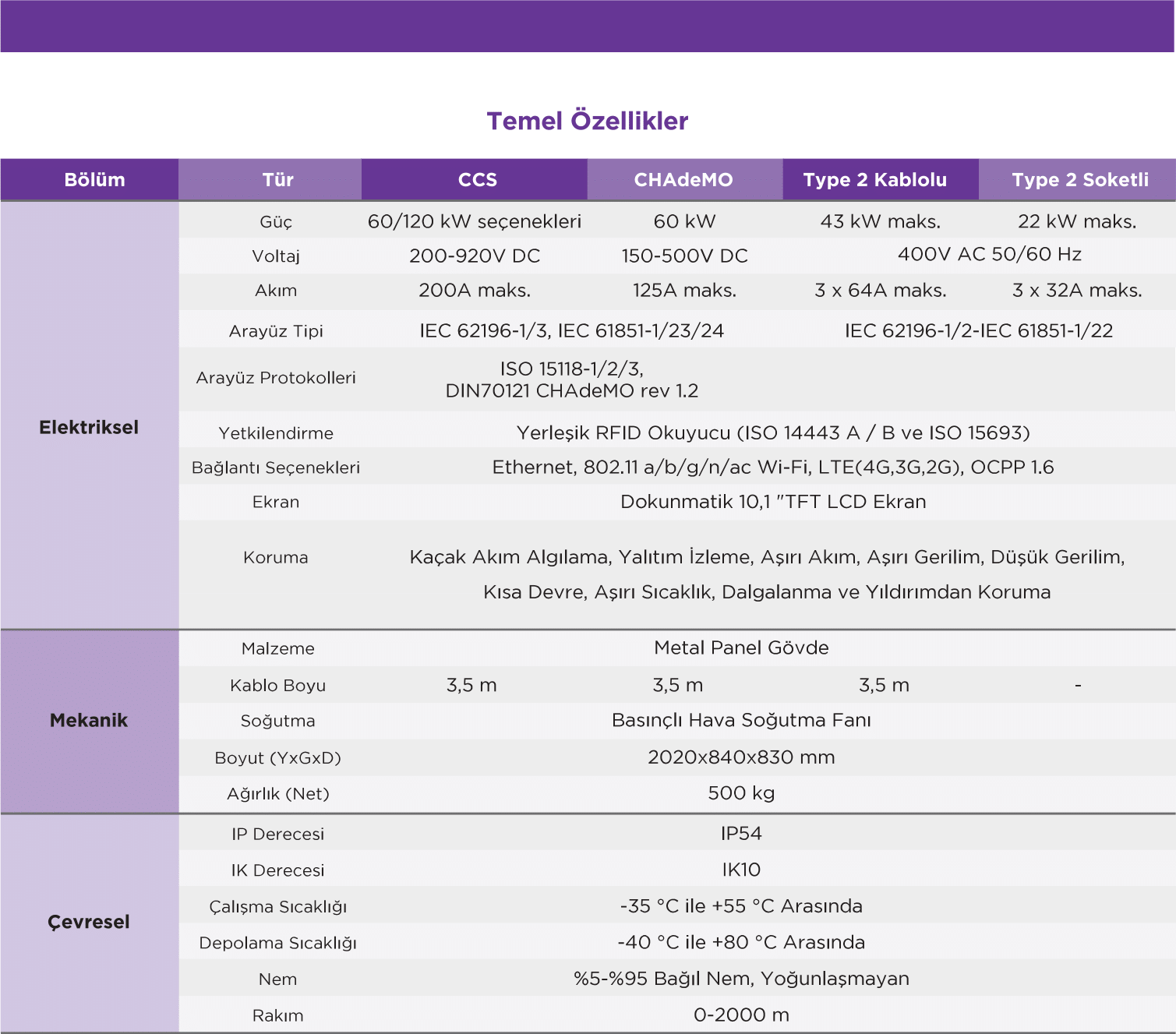
Task: Click the Çevresel section label
Action: point(89,922)
